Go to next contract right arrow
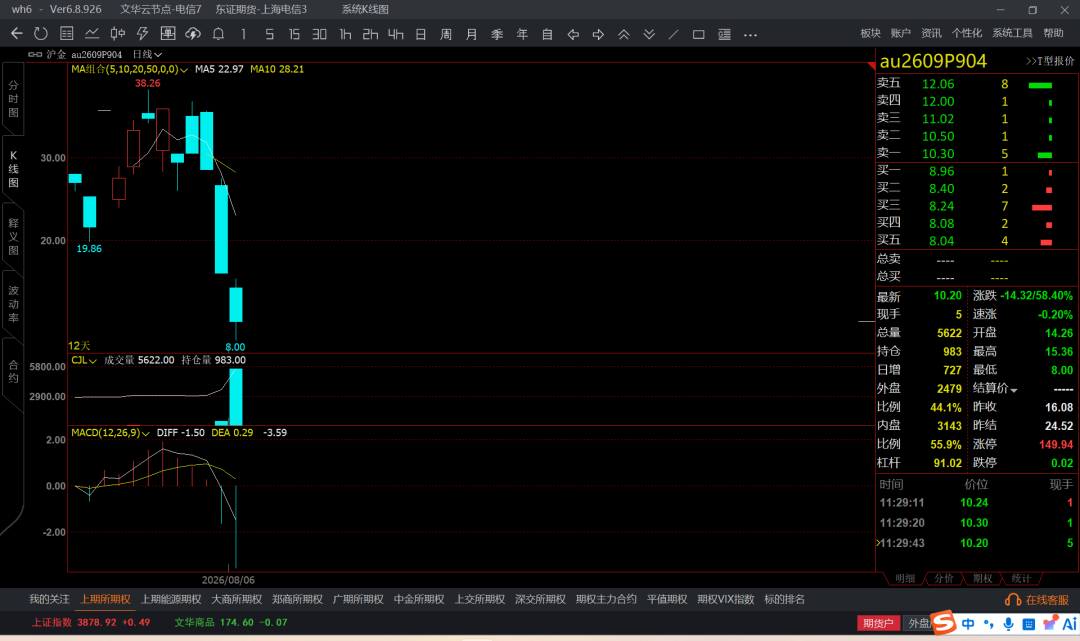 [x=598, y=34]
